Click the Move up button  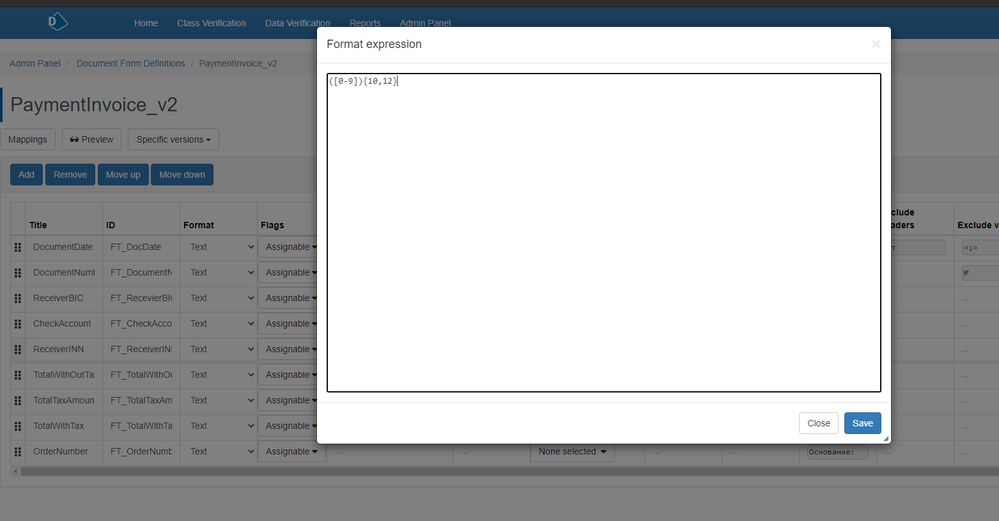(123, 175)
